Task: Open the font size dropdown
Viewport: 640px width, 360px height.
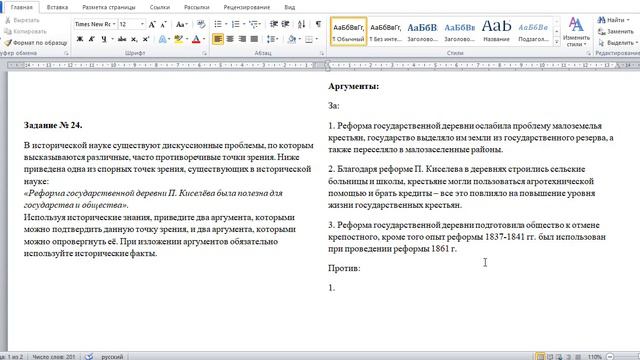Action: coord(142,24)
